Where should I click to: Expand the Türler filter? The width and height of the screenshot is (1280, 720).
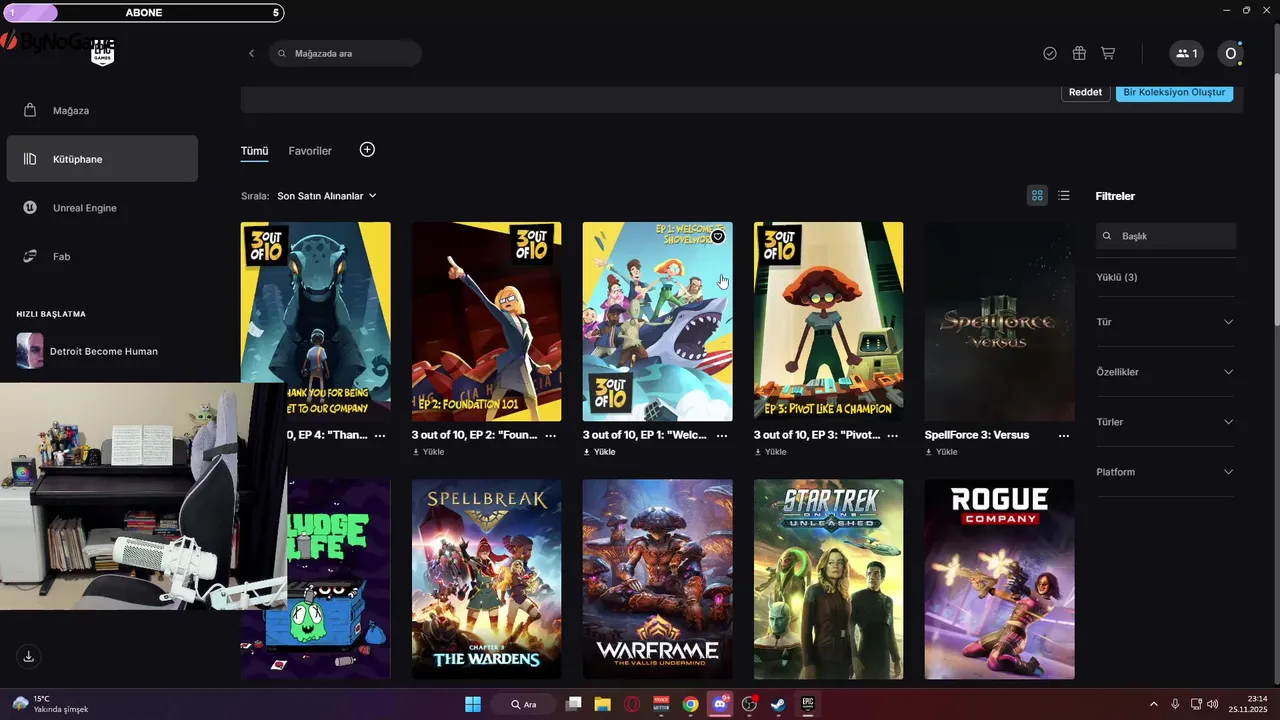click(1166, 422)
